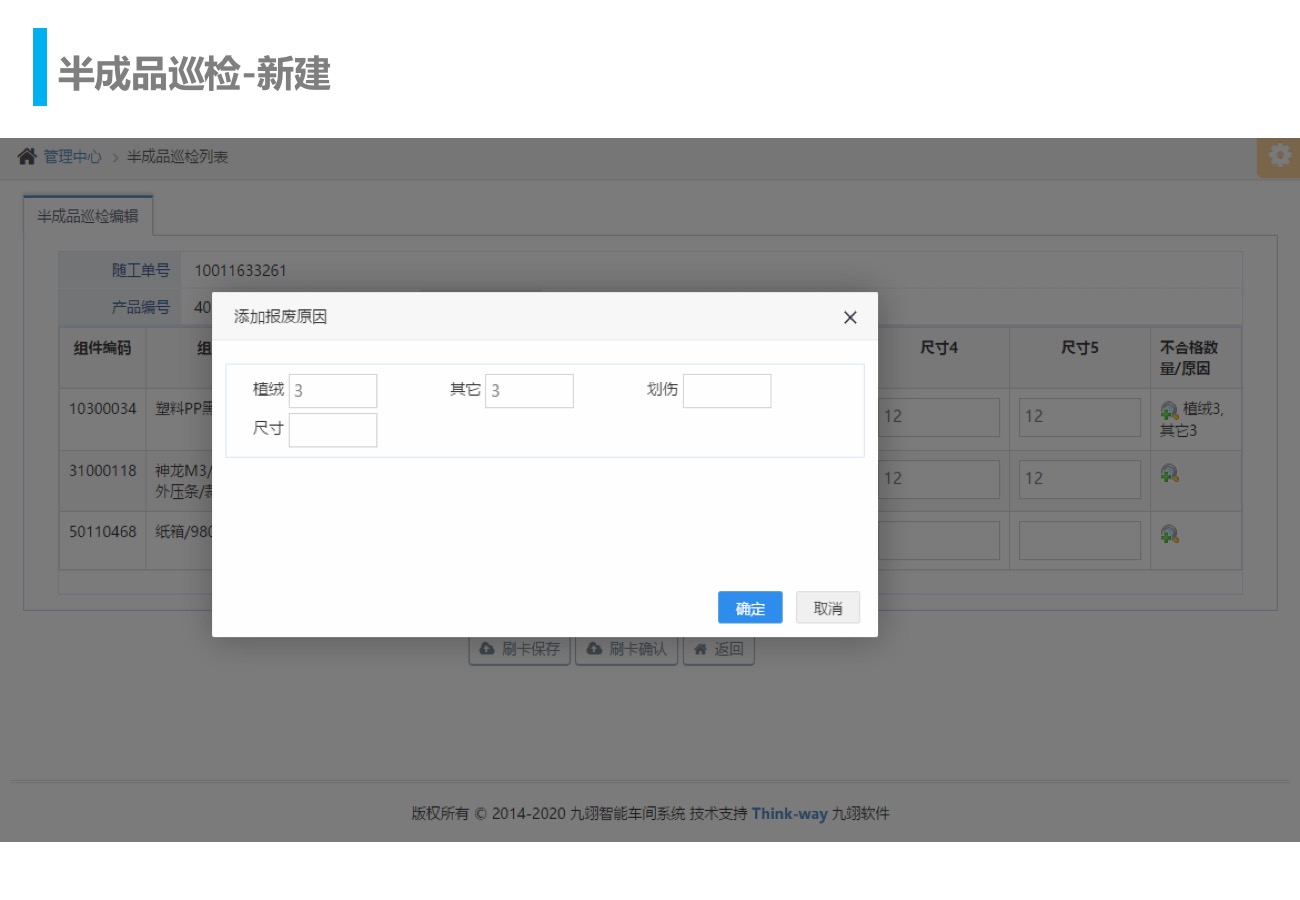
Task: Select the 半成品巡检编辑 tab
Action: click(x=88, y=216)
